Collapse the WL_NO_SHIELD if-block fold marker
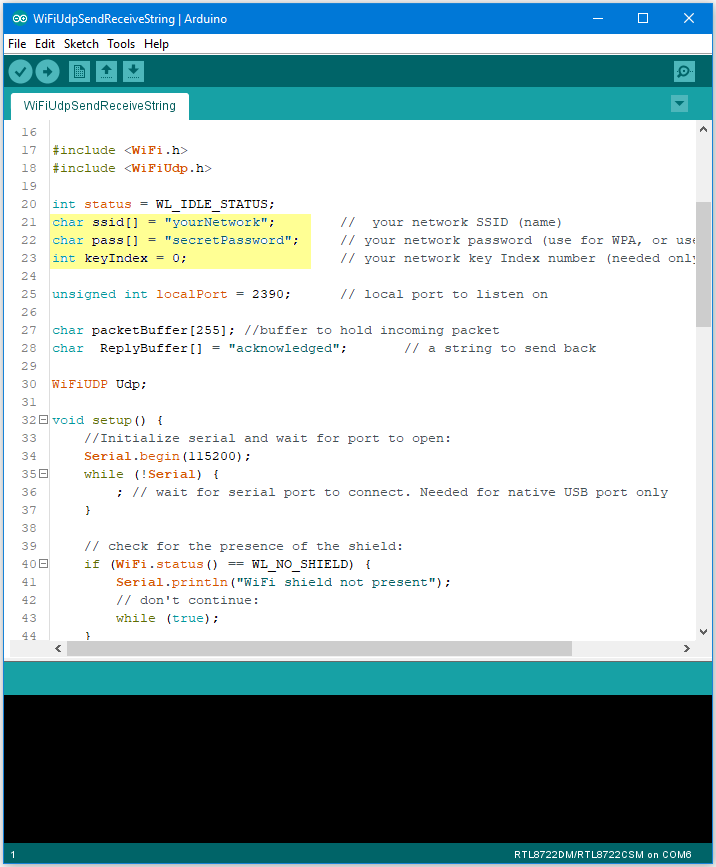The width and height of the screenshot is (716, 867). [43, 564]
